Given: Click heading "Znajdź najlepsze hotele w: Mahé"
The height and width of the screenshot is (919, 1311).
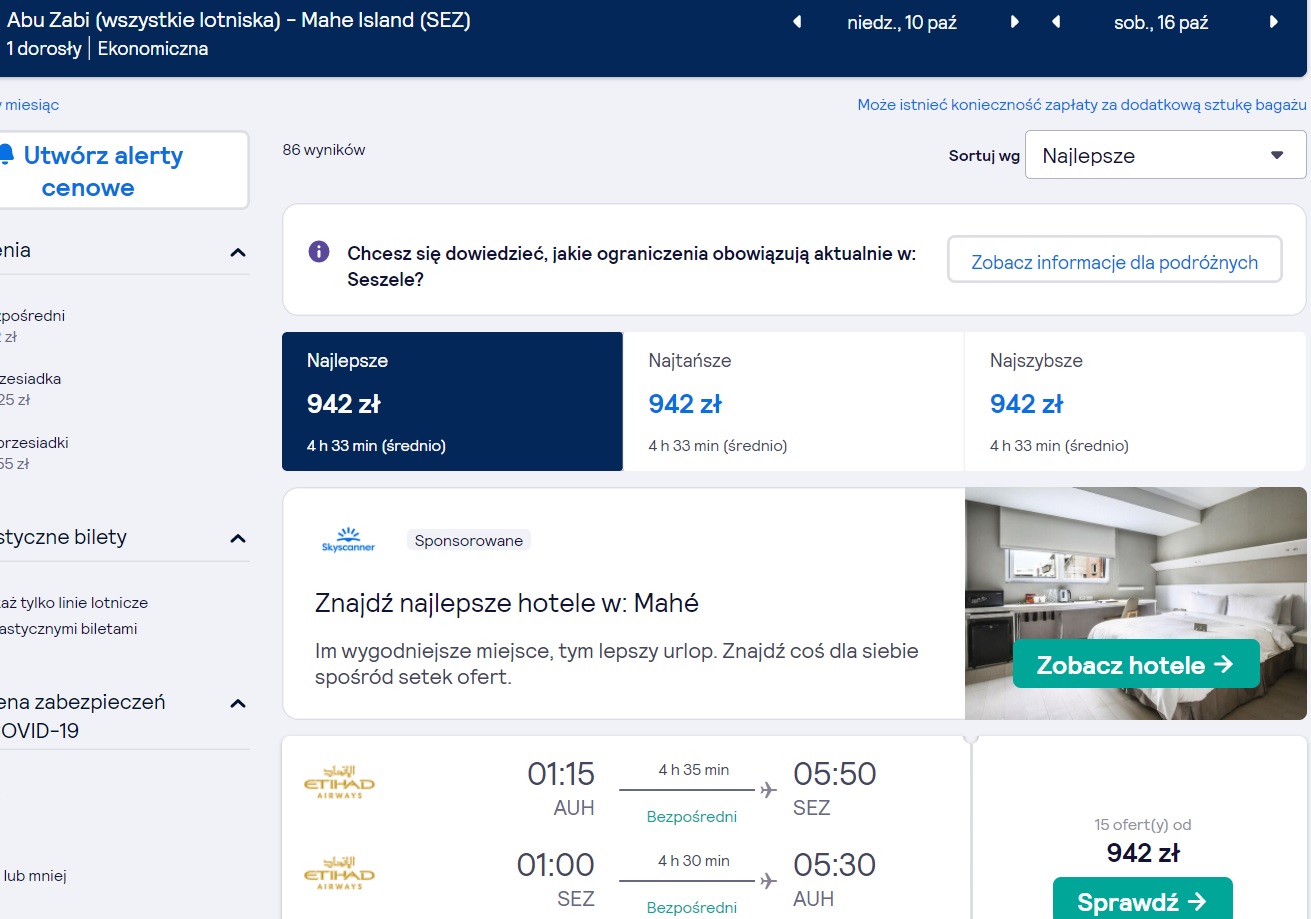Looking at the screenshot, I should pos(507,603).
